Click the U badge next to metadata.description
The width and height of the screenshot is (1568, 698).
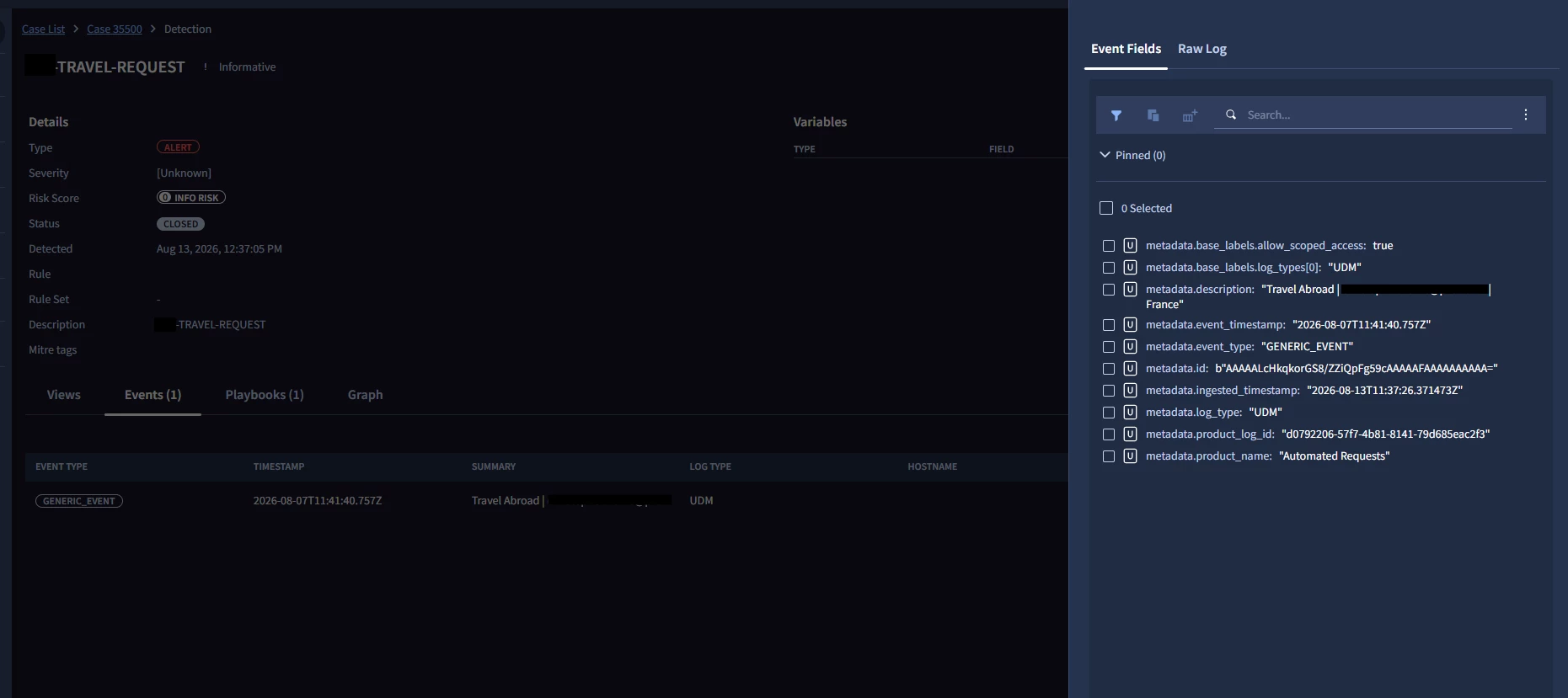(1130, 289)
